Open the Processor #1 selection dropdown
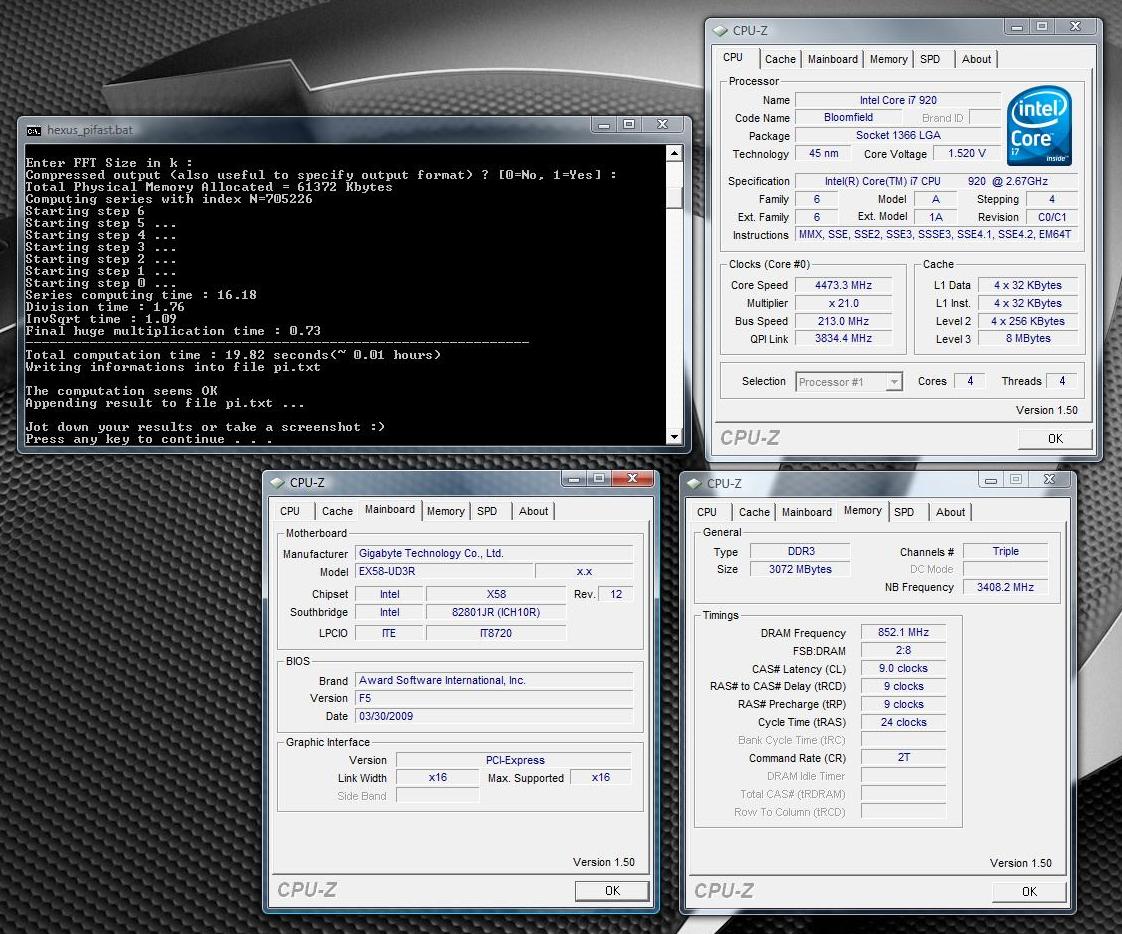This screenshot has width=1122, height=934. coord(894,382)
